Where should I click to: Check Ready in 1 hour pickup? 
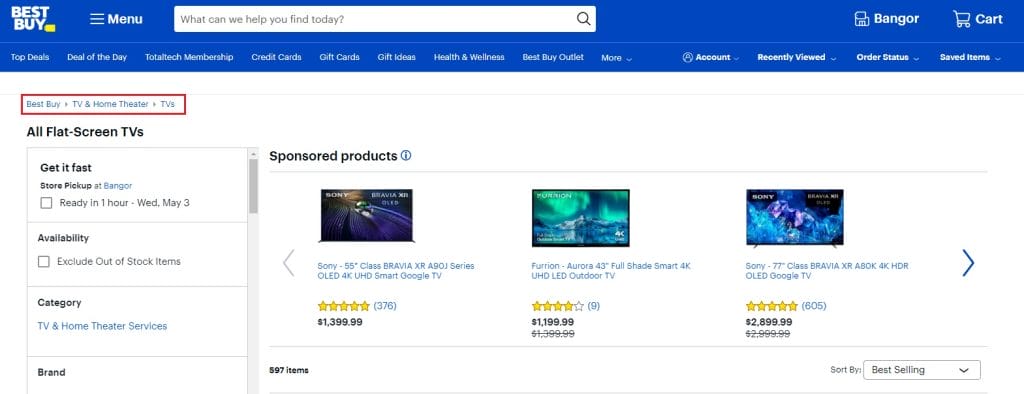pyautogui.click(x=46, y=203)
